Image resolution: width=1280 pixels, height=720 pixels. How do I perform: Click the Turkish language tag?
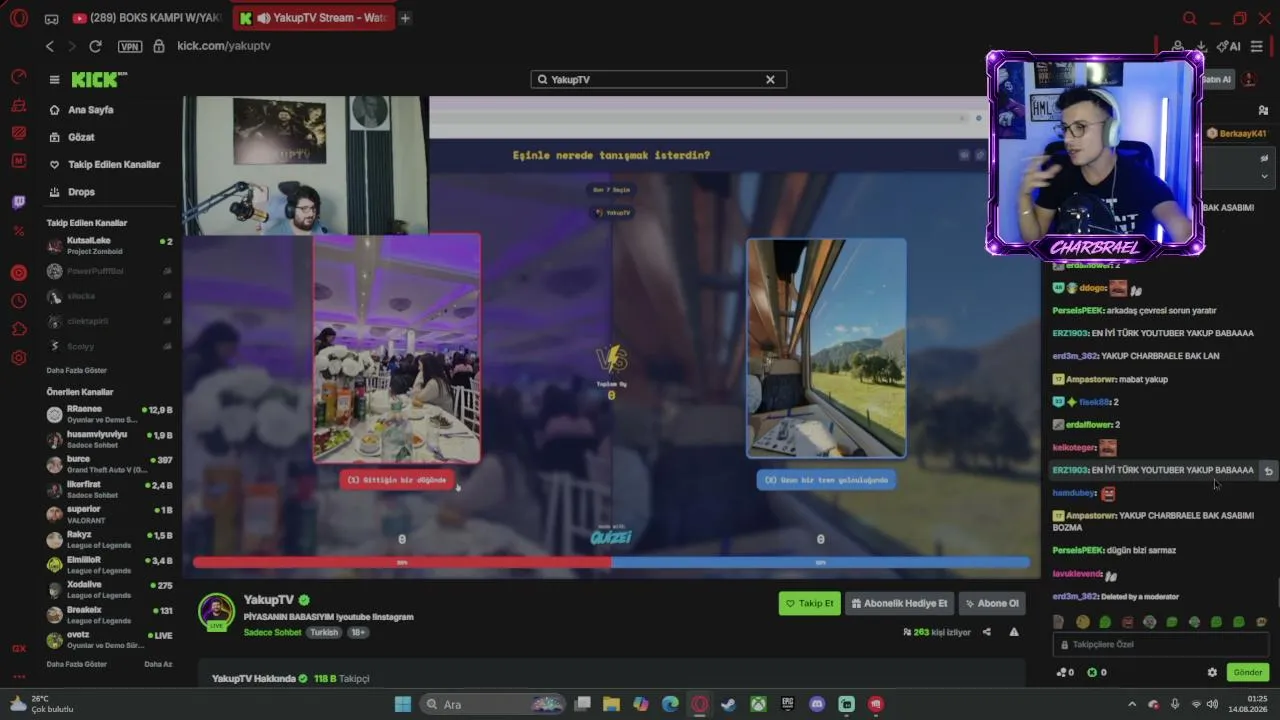(x=324, y=633)
